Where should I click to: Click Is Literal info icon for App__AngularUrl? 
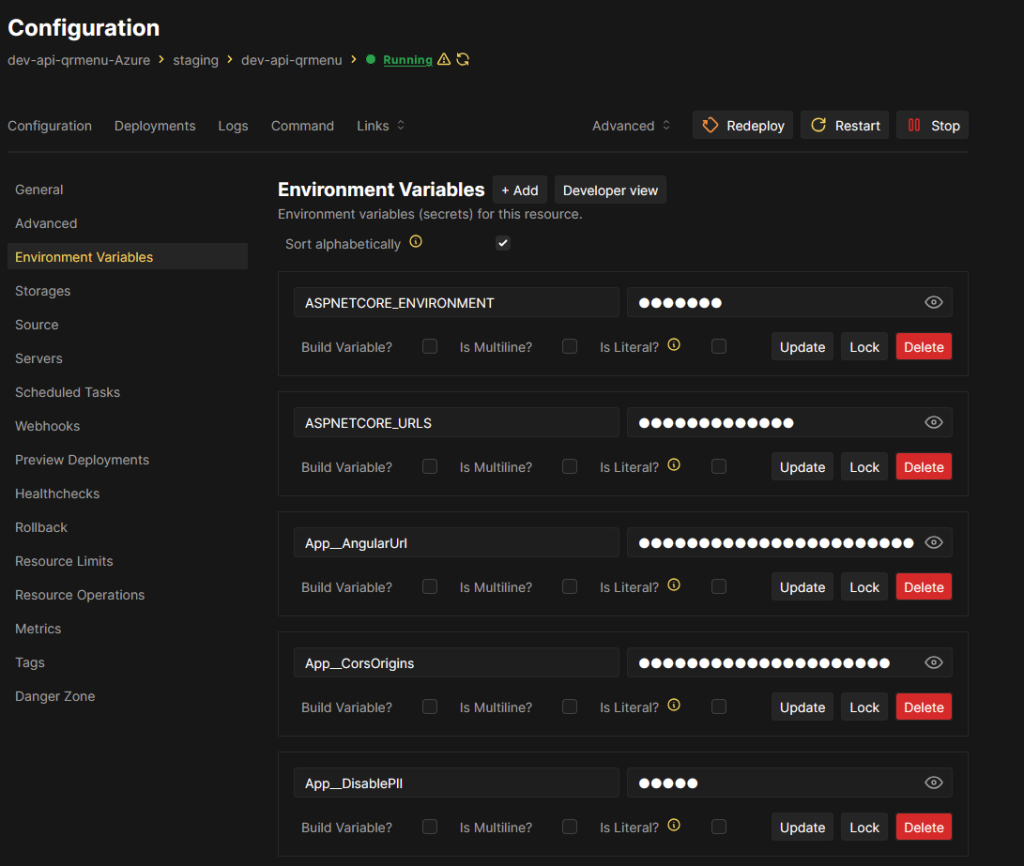[x=674, y=585]
